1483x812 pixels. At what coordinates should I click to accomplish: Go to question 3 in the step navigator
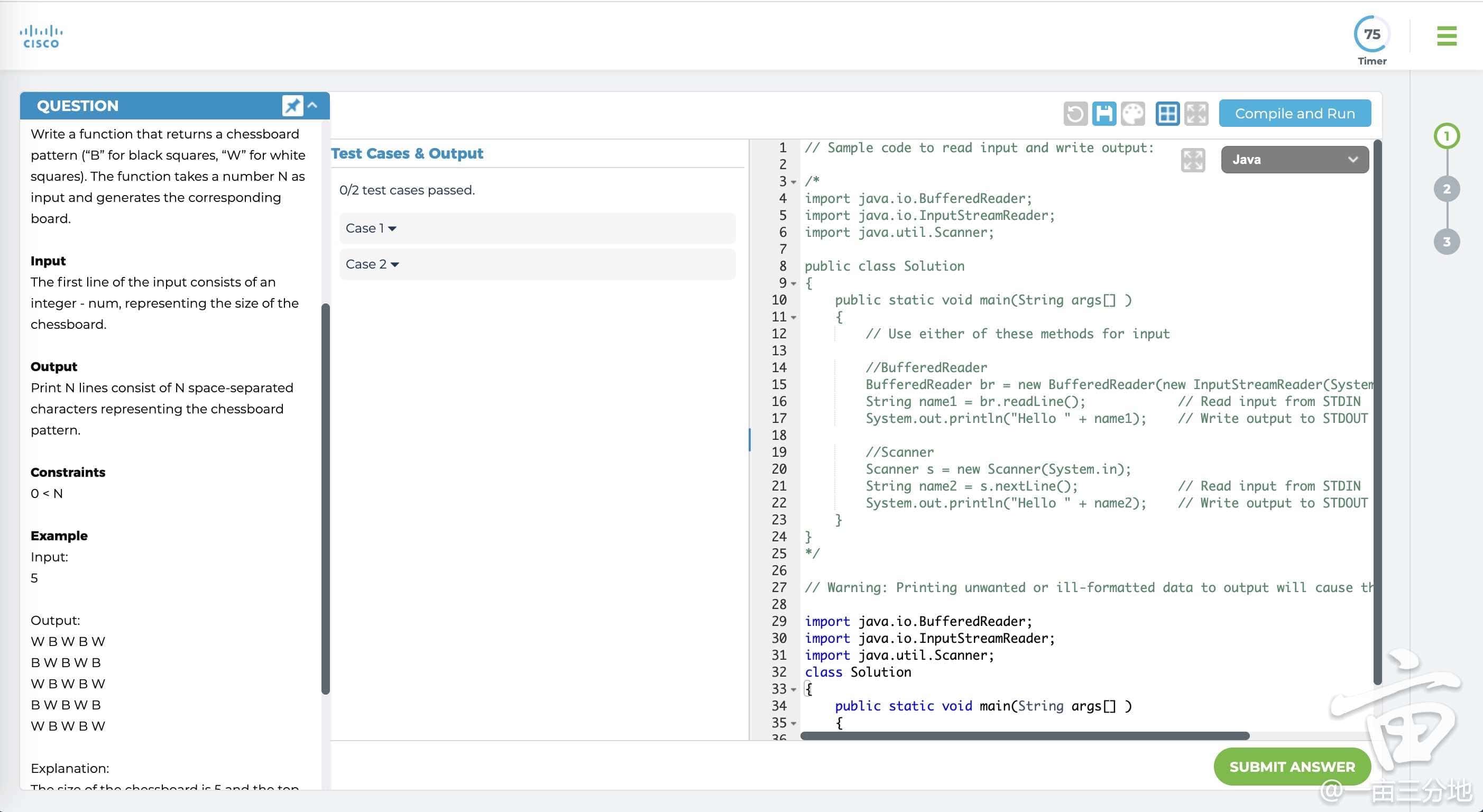pyautogui.click(x=1446, y=242)
